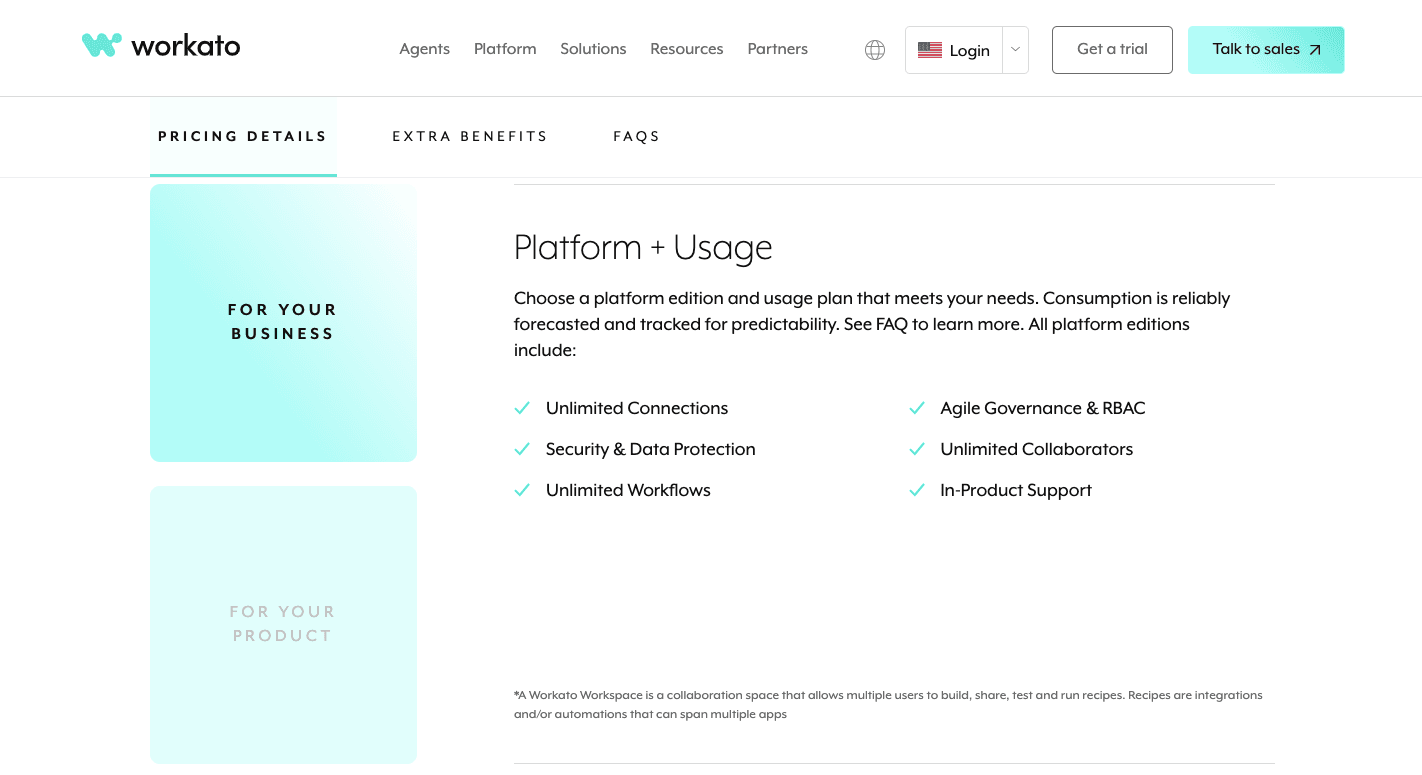Open the Platform navigation menu
1422x775 pixels.
505,49
